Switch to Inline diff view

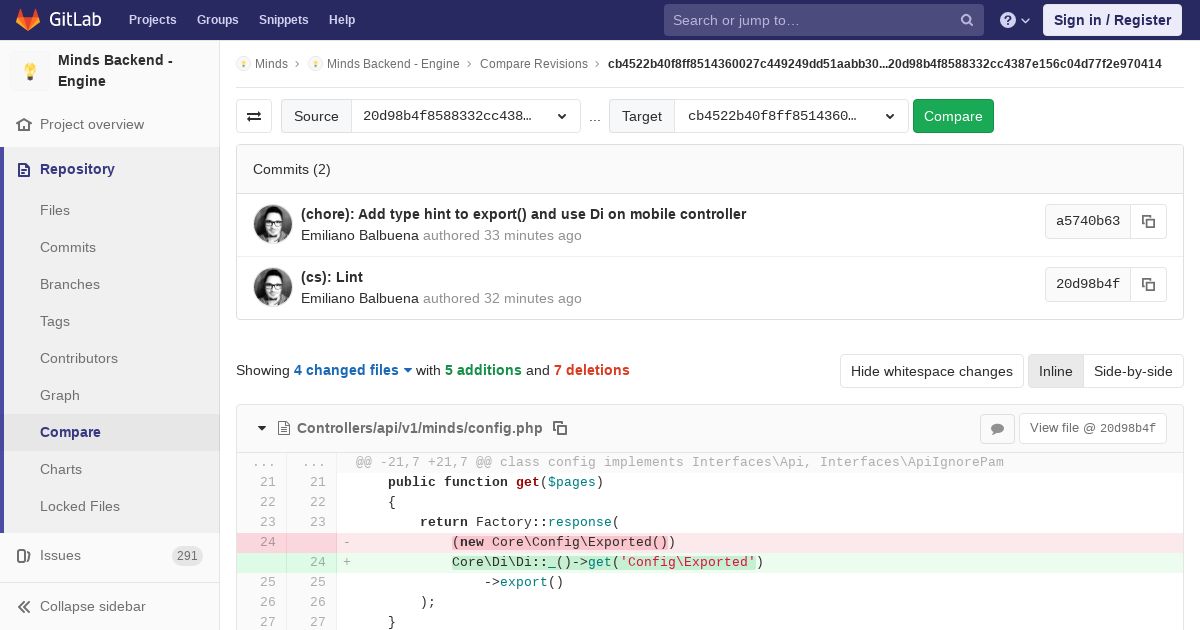1056,371
